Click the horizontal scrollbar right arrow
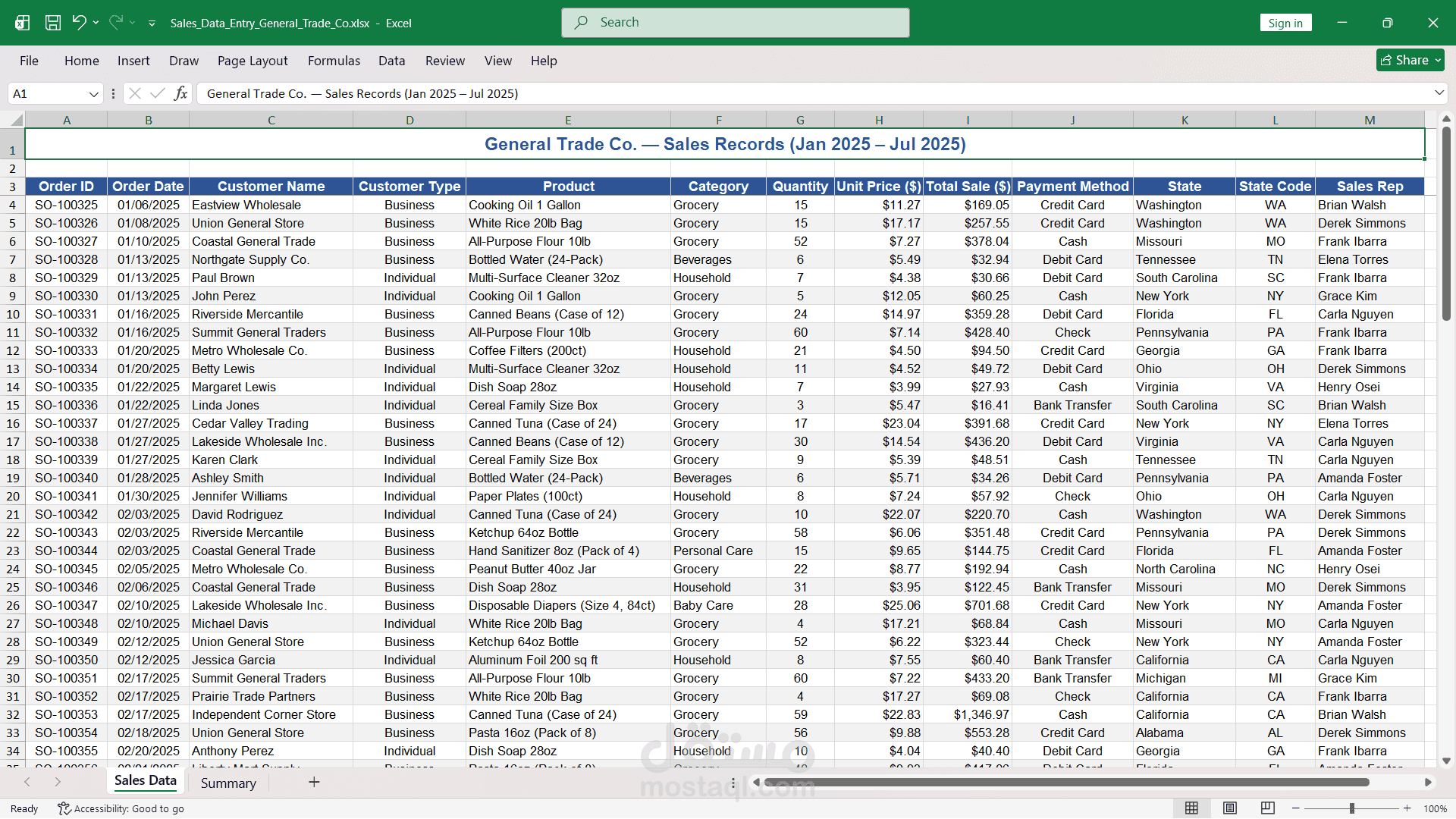 (1428, 782)
